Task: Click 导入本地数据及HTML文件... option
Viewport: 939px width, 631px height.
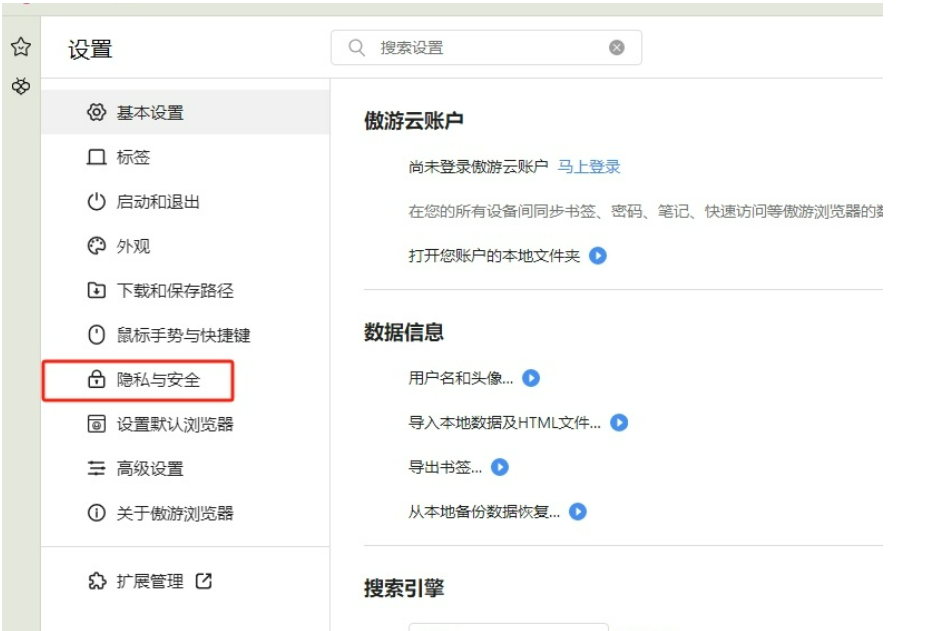Action: pyautogui.click(x=504, y=423)
